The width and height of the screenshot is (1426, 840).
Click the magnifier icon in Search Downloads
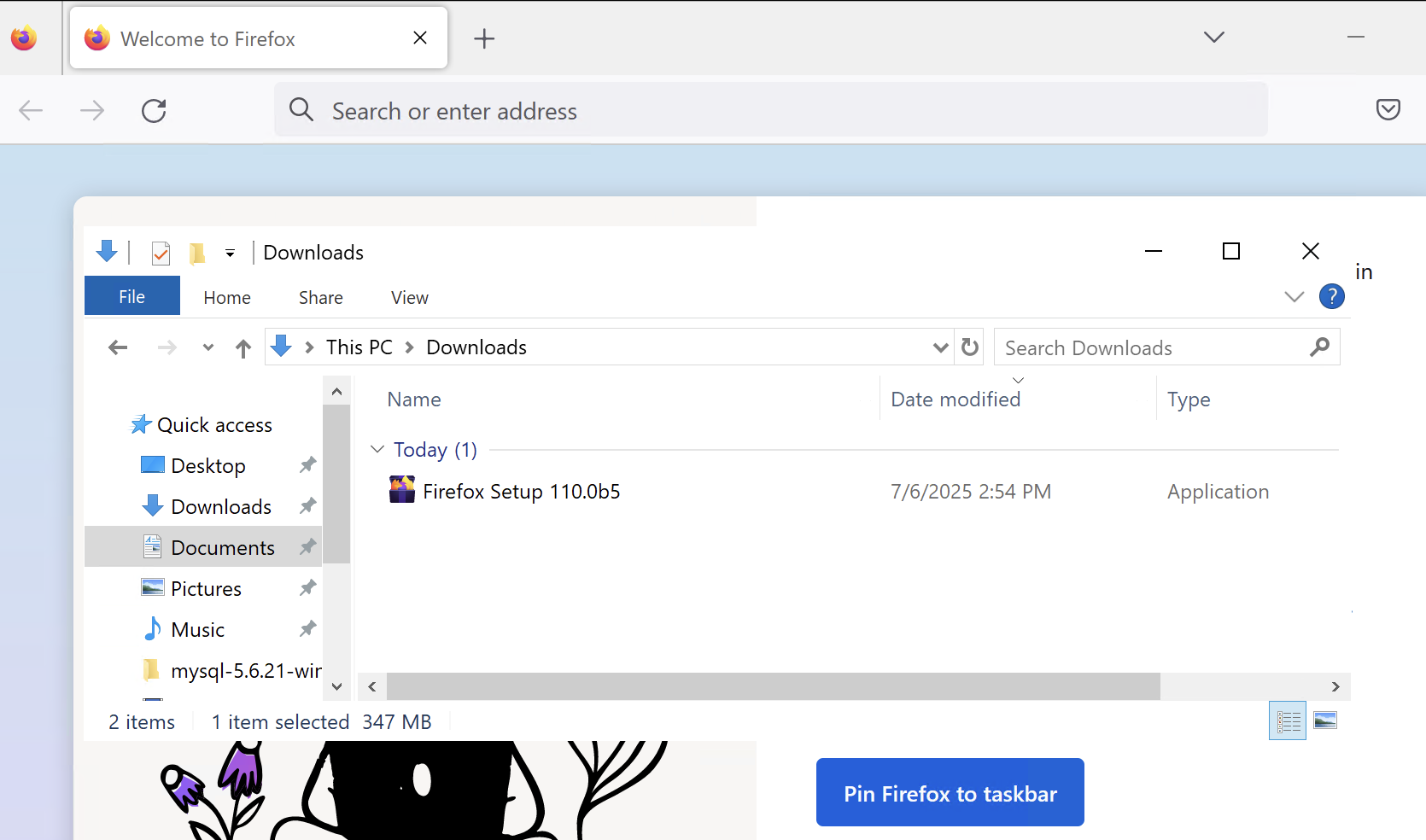(x=1319, y=347)
